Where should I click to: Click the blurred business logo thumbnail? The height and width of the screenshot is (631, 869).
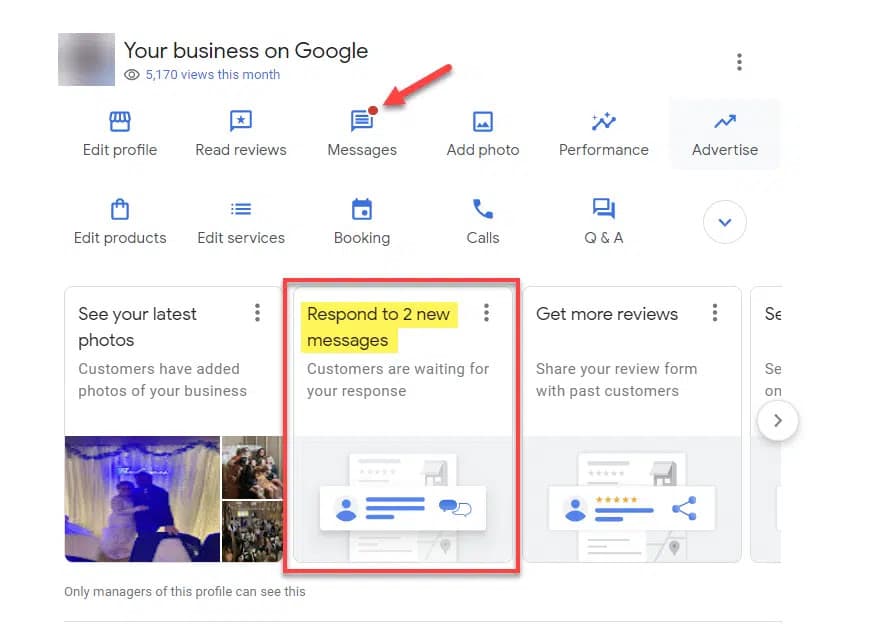86,59
